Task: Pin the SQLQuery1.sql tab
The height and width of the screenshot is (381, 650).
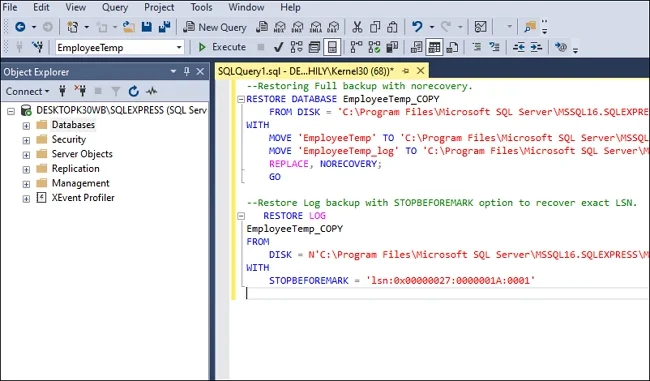Action: (406, 71)
